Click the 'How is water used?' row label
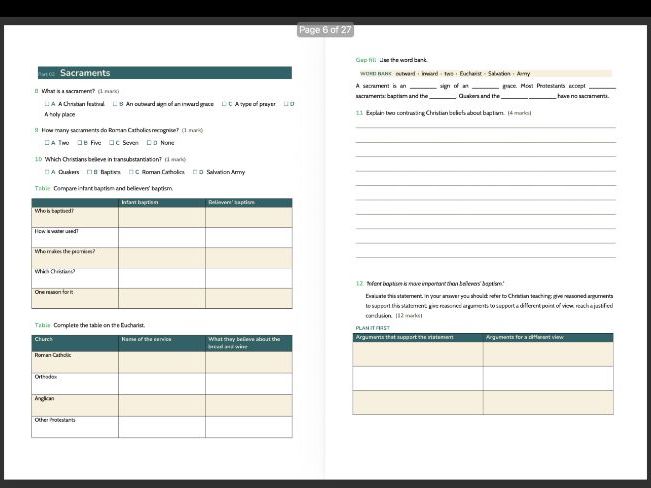This screenshot has height=488, width=651. (56, 231)
